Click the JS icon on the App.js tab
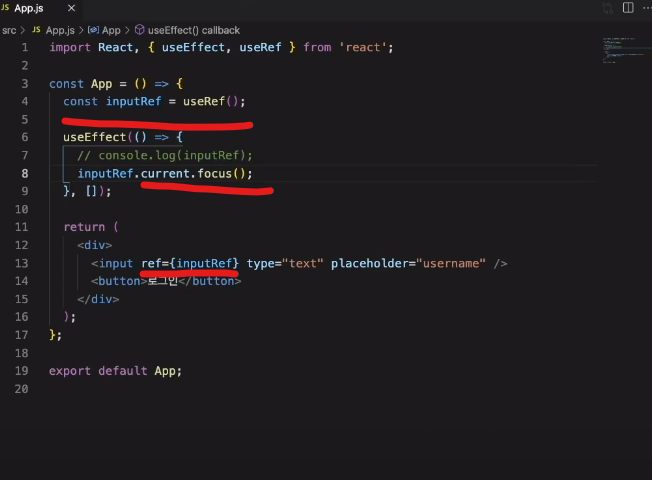Viewport: 652px width, 480px height. (5, 7)
